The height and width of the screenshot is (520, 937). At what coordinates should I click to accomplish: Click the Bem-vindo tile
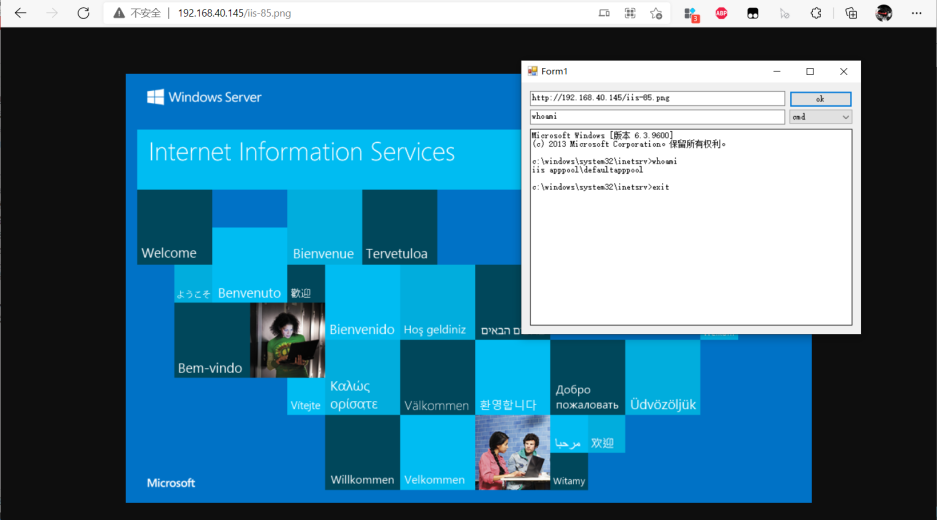point(212,340)
